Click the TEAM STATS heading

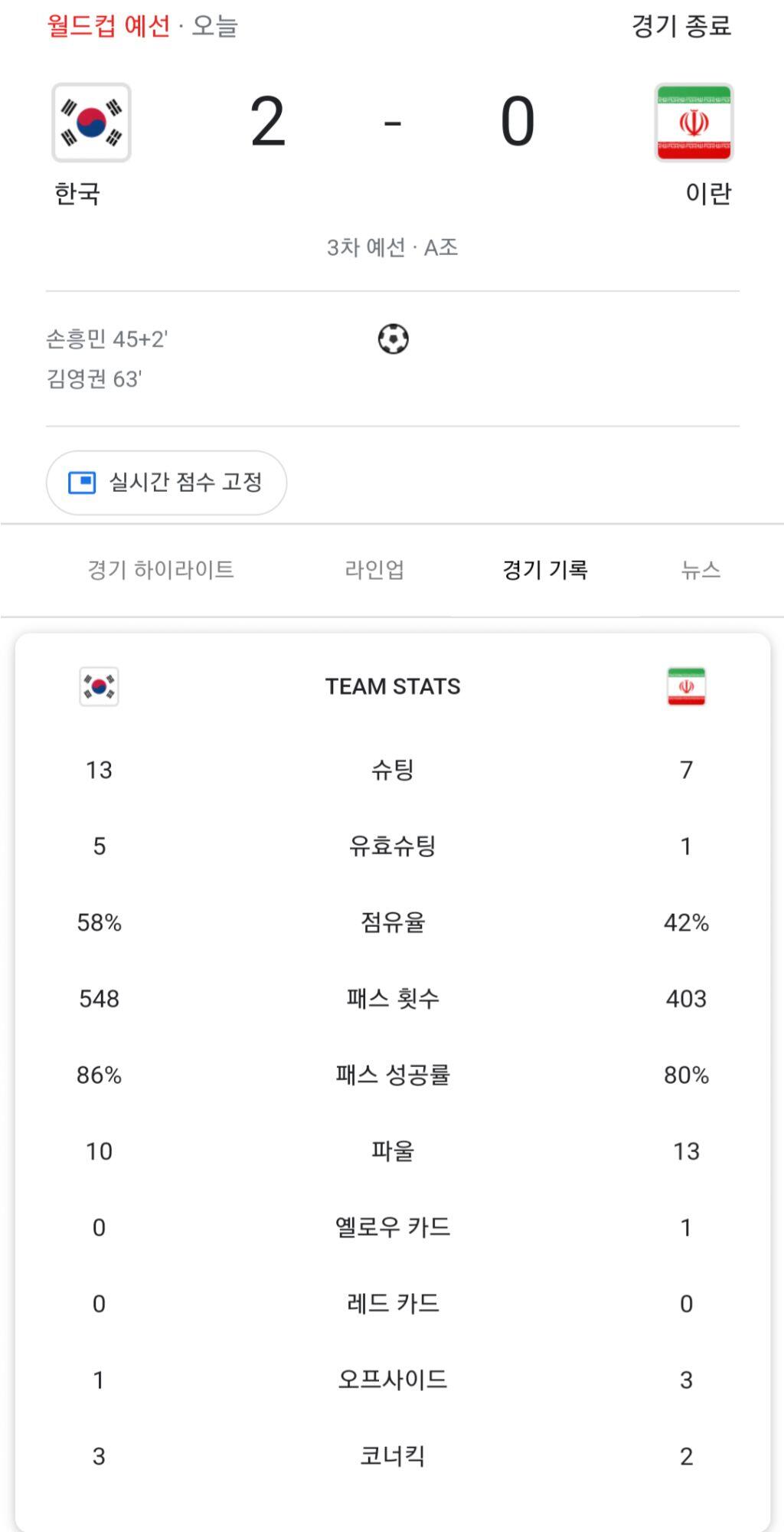point(393,686)
